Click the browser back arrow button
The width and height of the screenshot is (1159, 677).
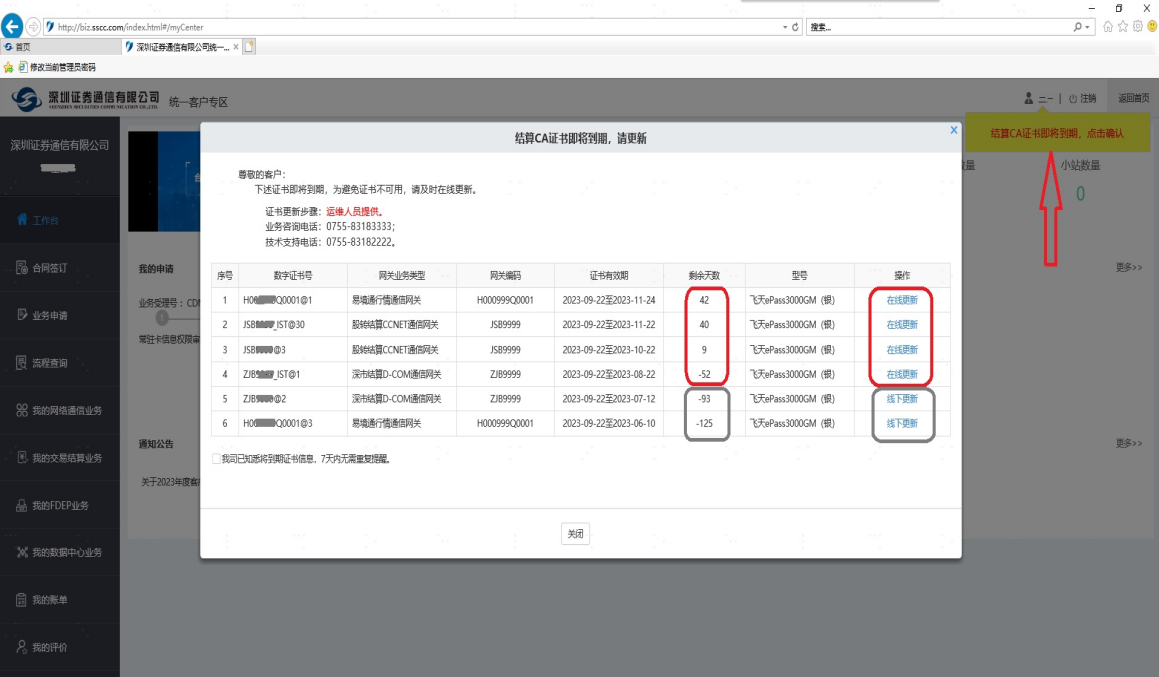(12, 27)
